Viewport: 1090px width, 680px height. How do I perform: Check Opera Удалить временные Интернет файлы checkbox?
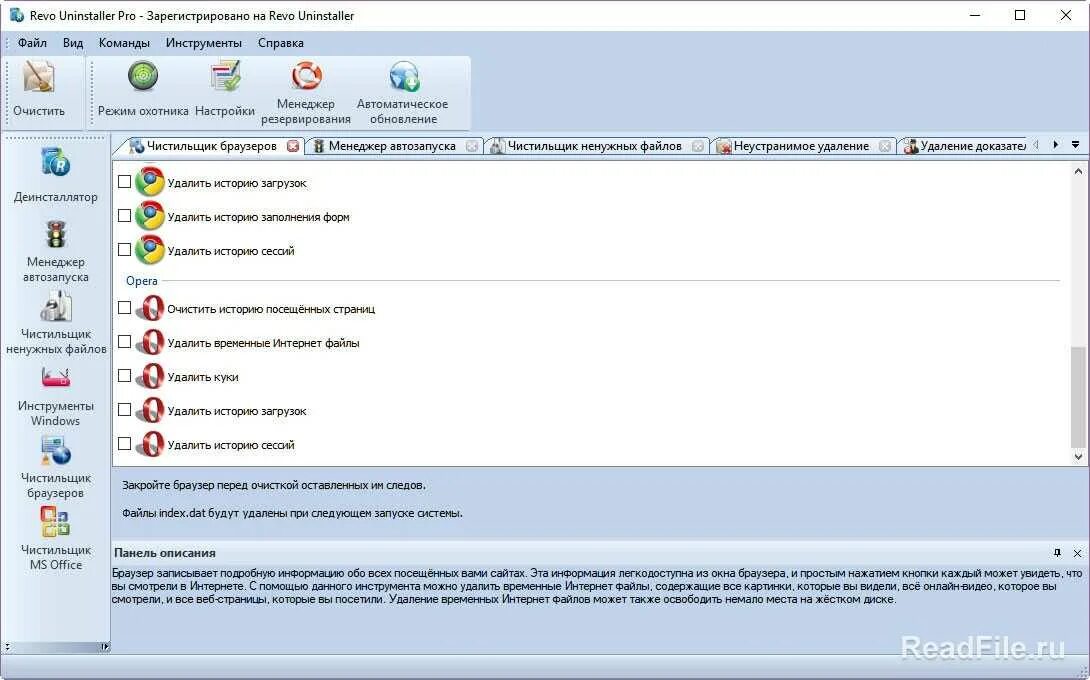(x=124, y=341)
